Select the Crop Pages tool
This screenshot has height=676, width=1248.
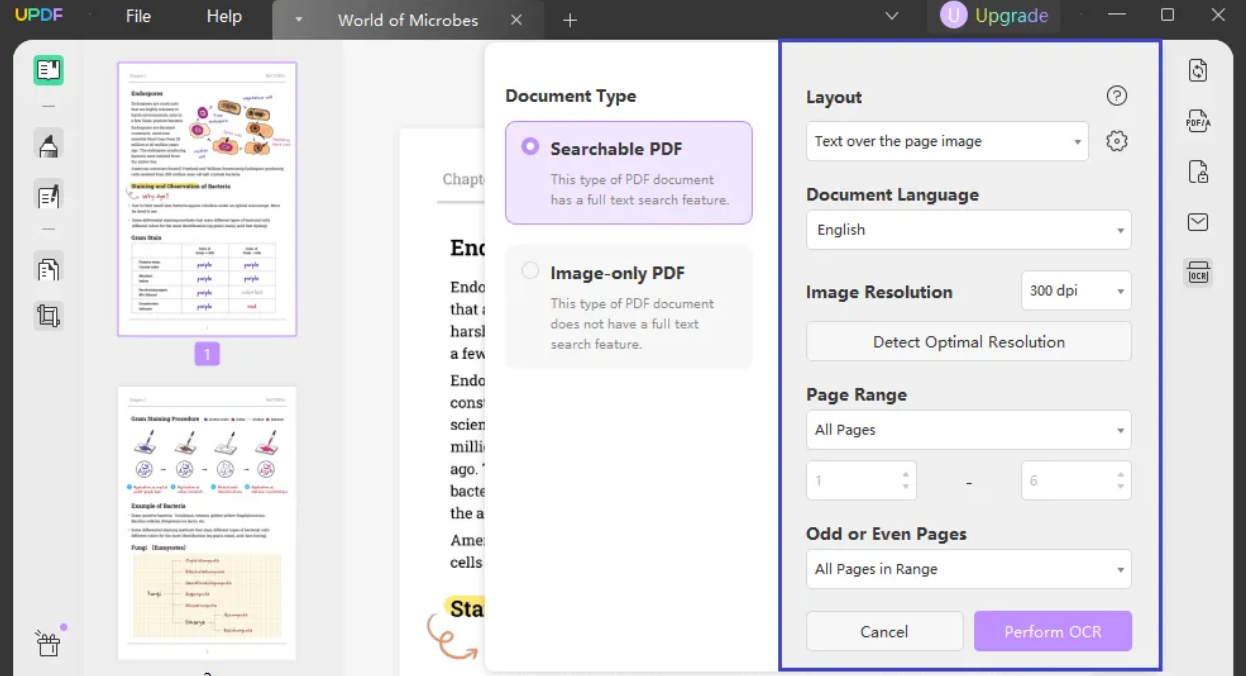tap(48, 316)
